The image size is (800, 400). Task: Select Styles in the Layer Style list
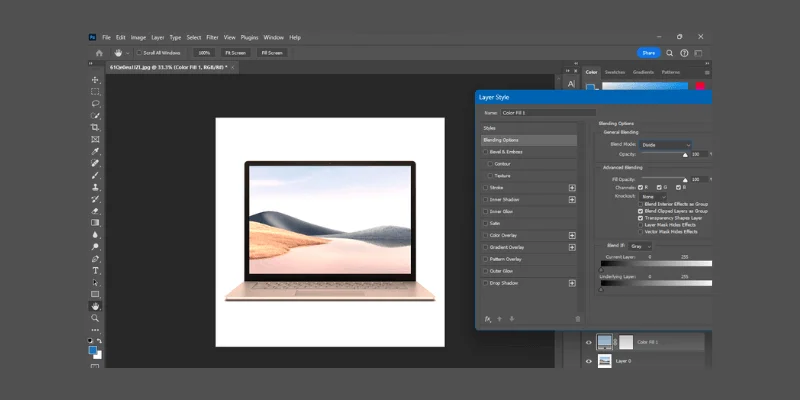[x=529, y=128]
